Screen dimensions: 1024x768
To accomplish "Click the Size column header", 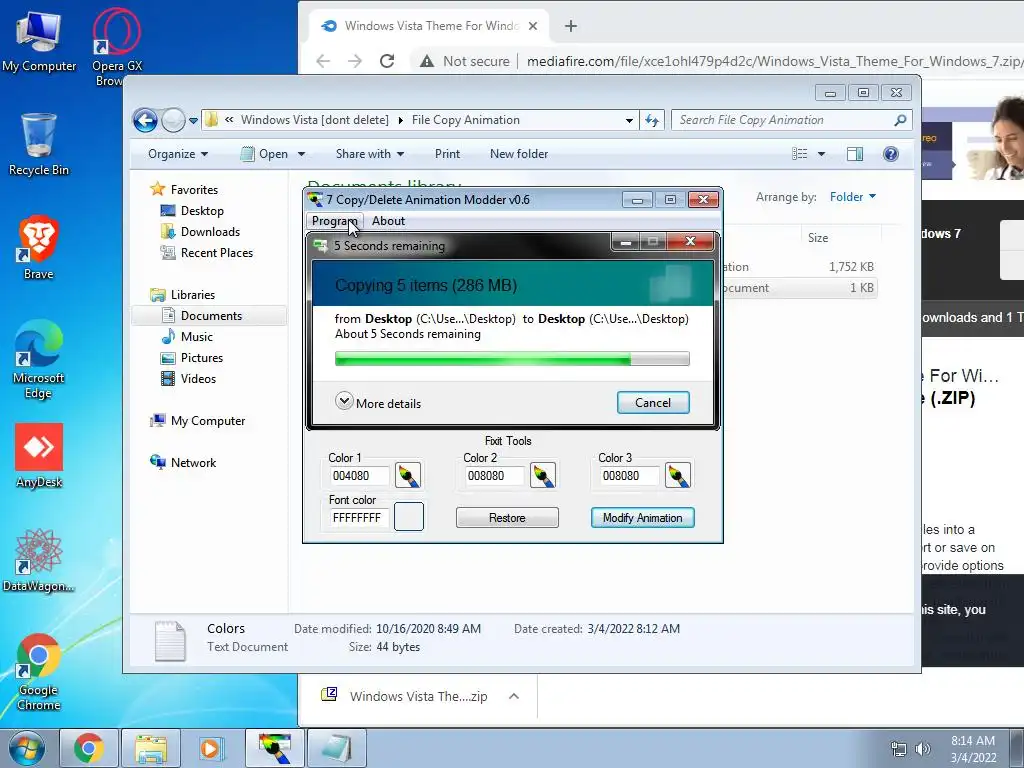I will pyautogui.click(x=818, y=238).
